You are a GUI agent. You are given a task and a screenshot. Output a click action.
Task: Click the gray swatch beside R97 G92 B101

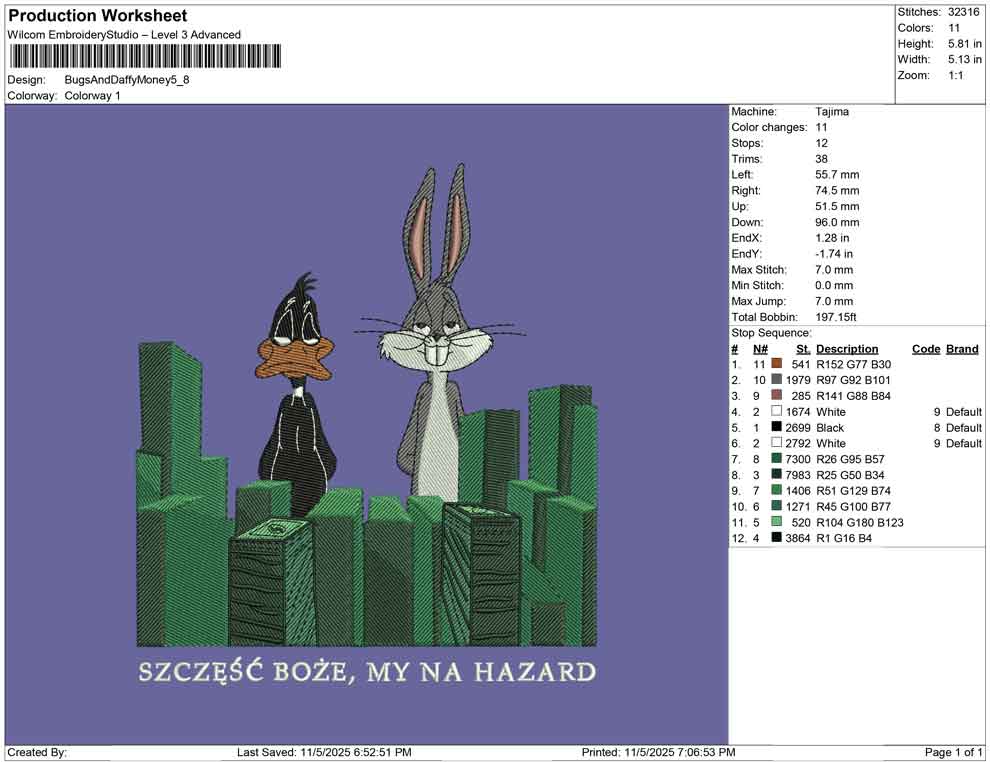click(775, 380)
